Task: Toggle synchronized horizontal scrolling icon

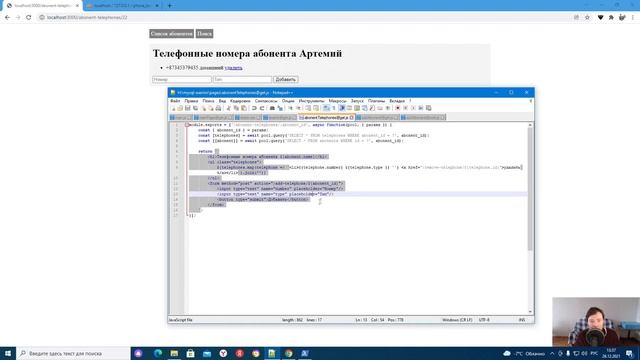Action: pyautogui.click(x=316, y=108)
